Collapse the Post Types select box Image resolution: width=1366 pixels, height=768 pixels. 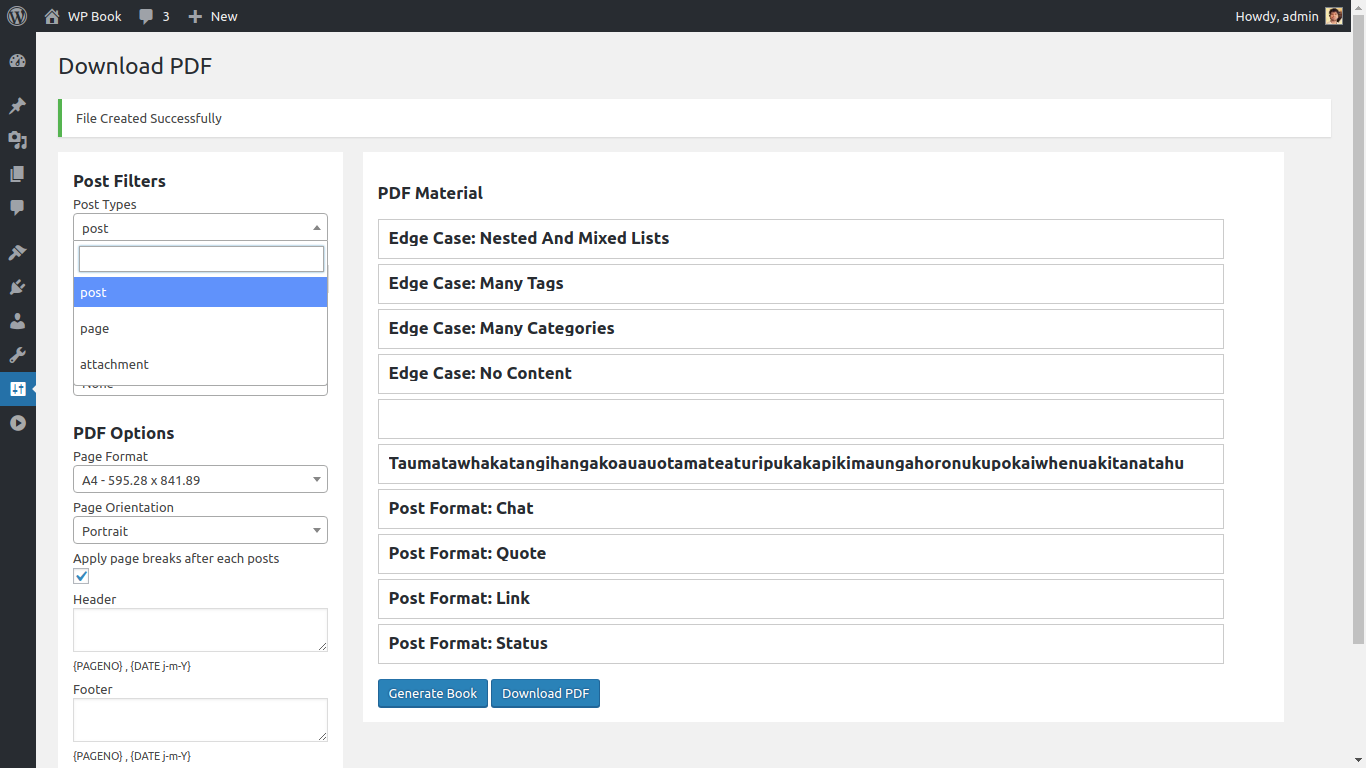[200, 228]
